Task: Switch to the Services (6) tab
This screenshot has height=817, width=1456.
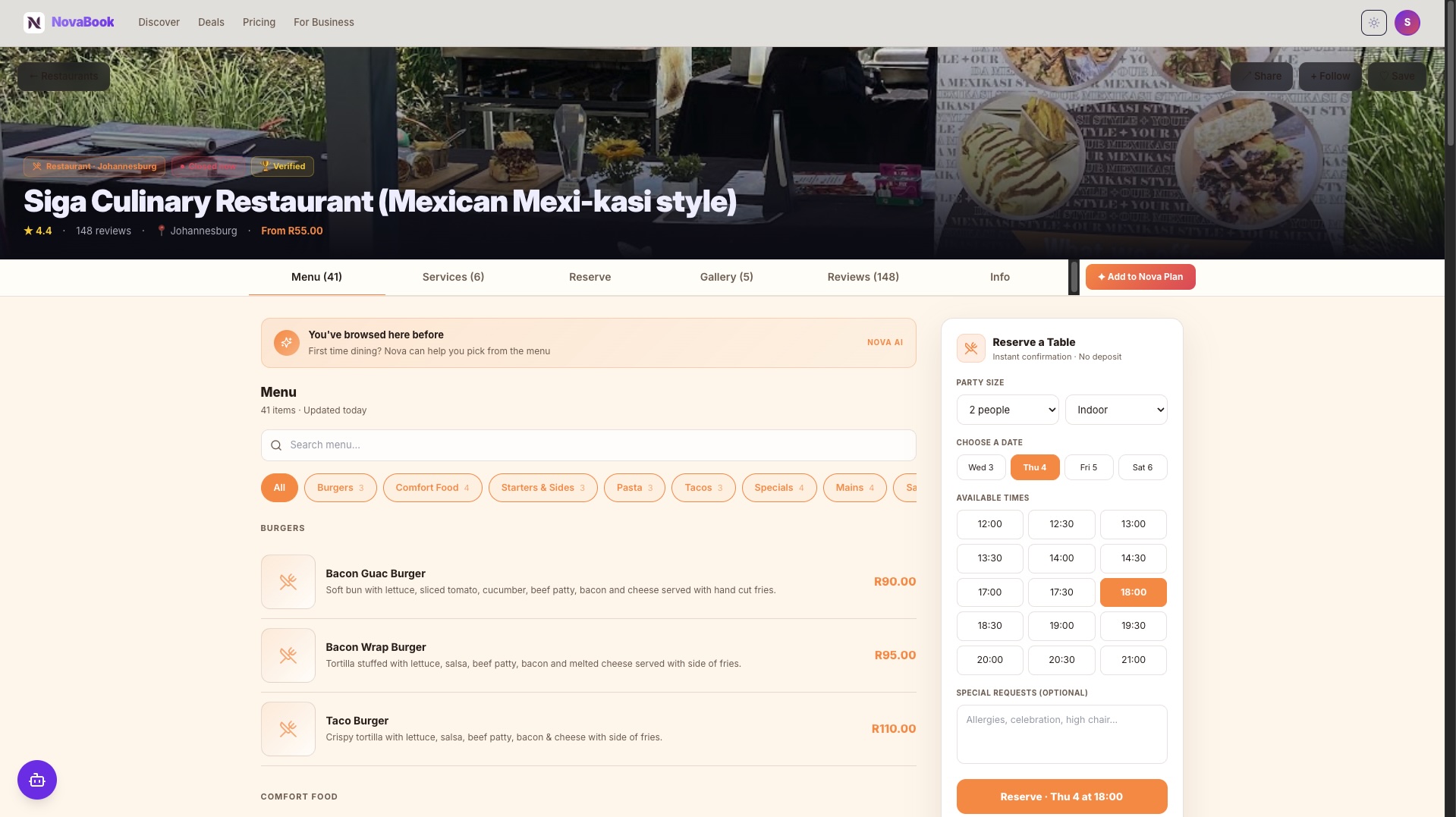Action: click(454, 277)
